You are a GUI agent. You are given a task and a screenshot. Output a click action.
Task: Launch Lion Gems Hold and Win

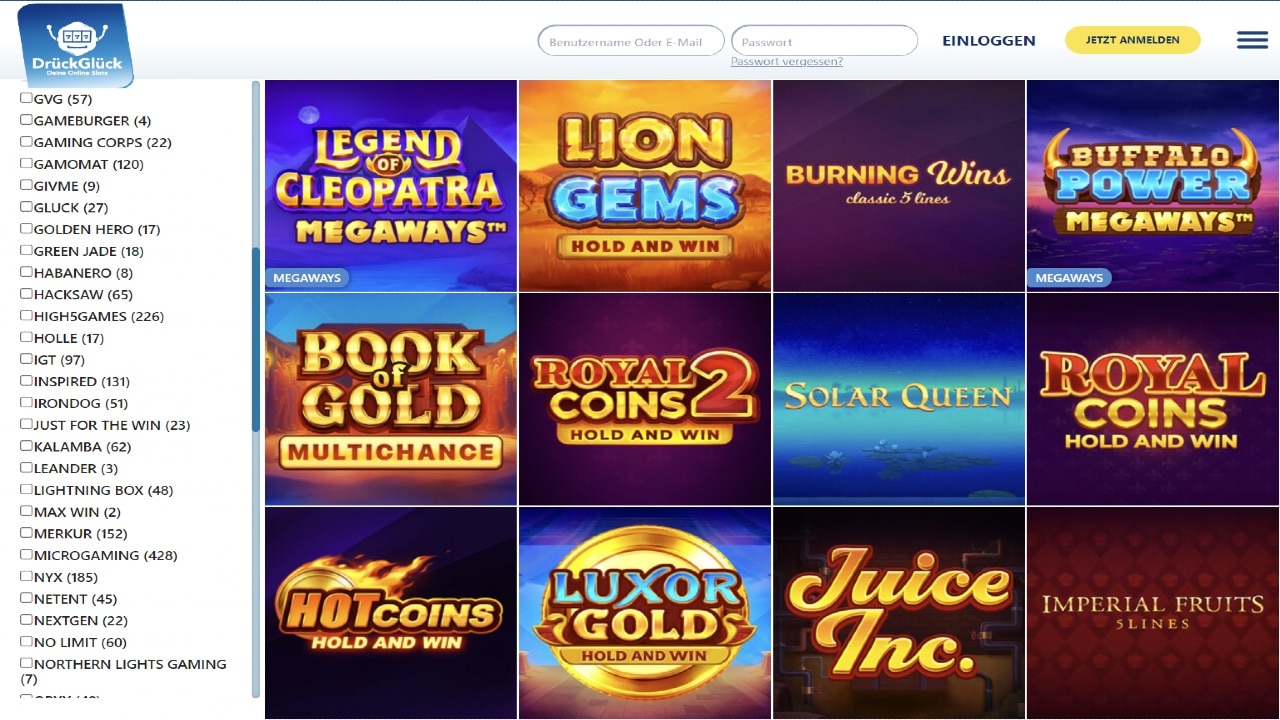[x=645, y=186]
